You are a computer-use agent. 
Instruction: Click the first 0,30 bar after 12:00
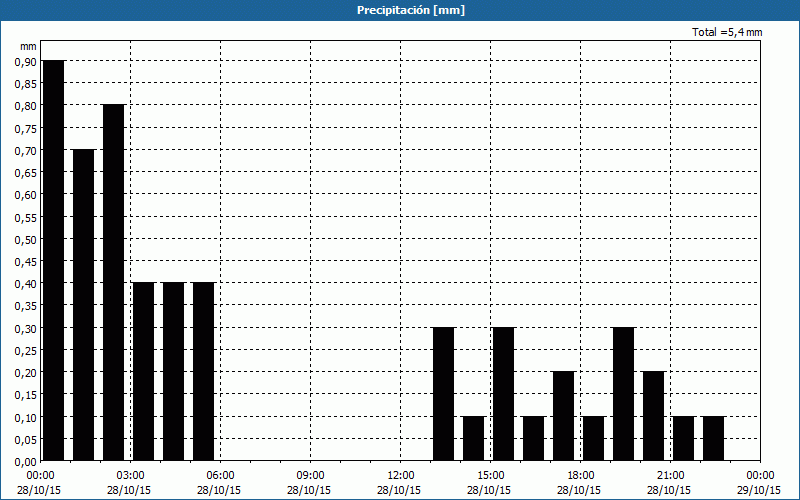pos(444,394)
